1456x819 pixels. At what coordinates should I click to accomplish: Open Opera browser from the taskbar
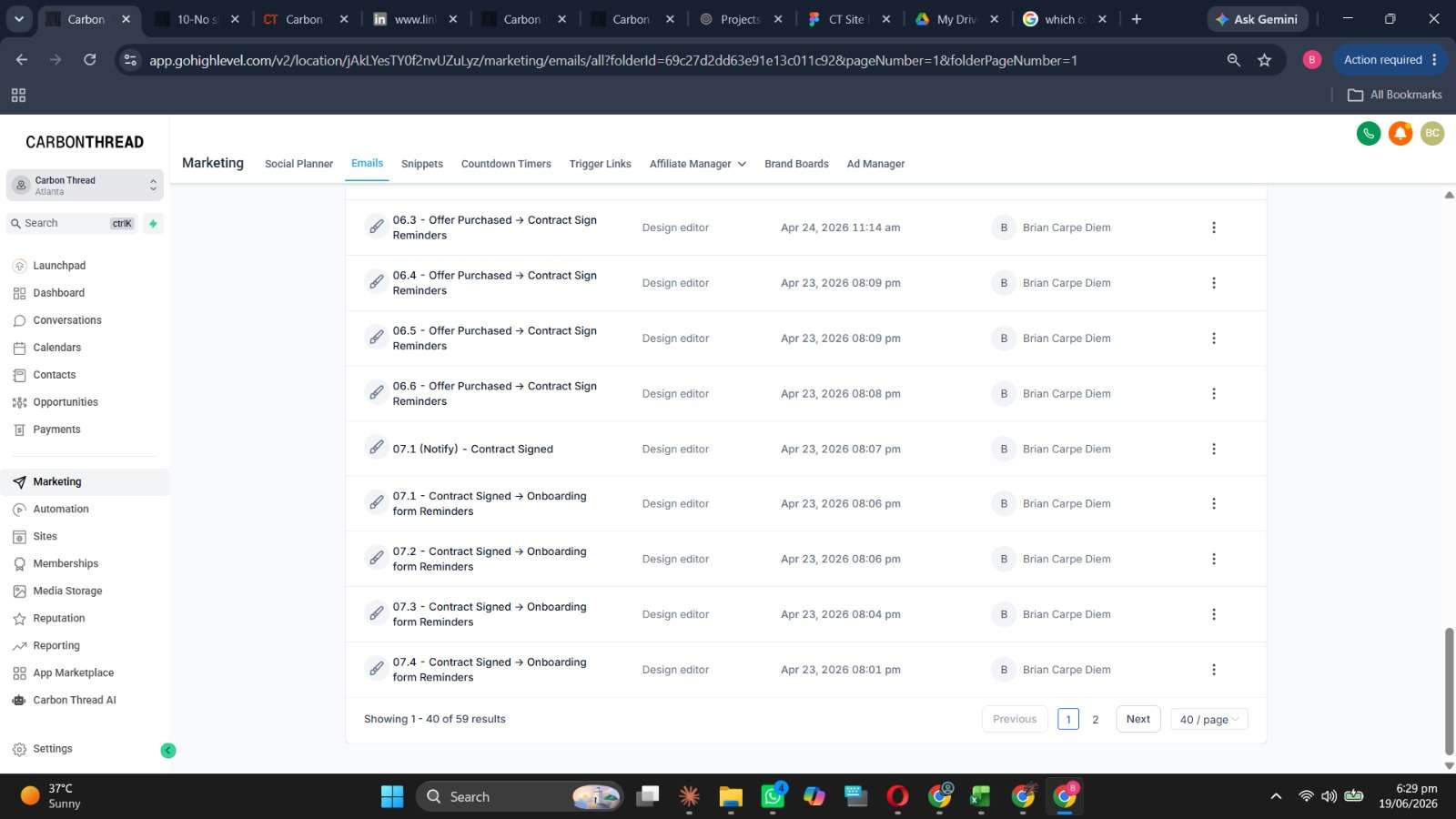click(x=897, y=796)
